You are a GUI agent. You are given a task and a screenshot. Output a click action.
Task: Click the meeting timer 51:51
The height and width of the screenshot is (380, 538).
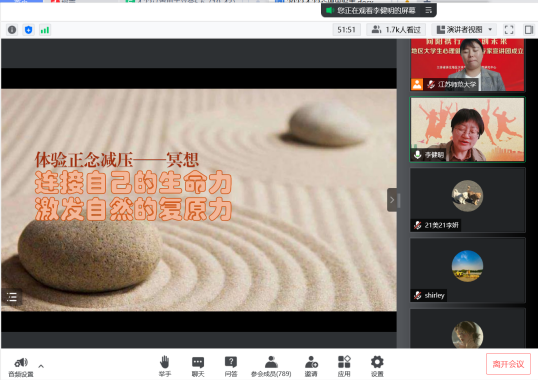[346, 30]
